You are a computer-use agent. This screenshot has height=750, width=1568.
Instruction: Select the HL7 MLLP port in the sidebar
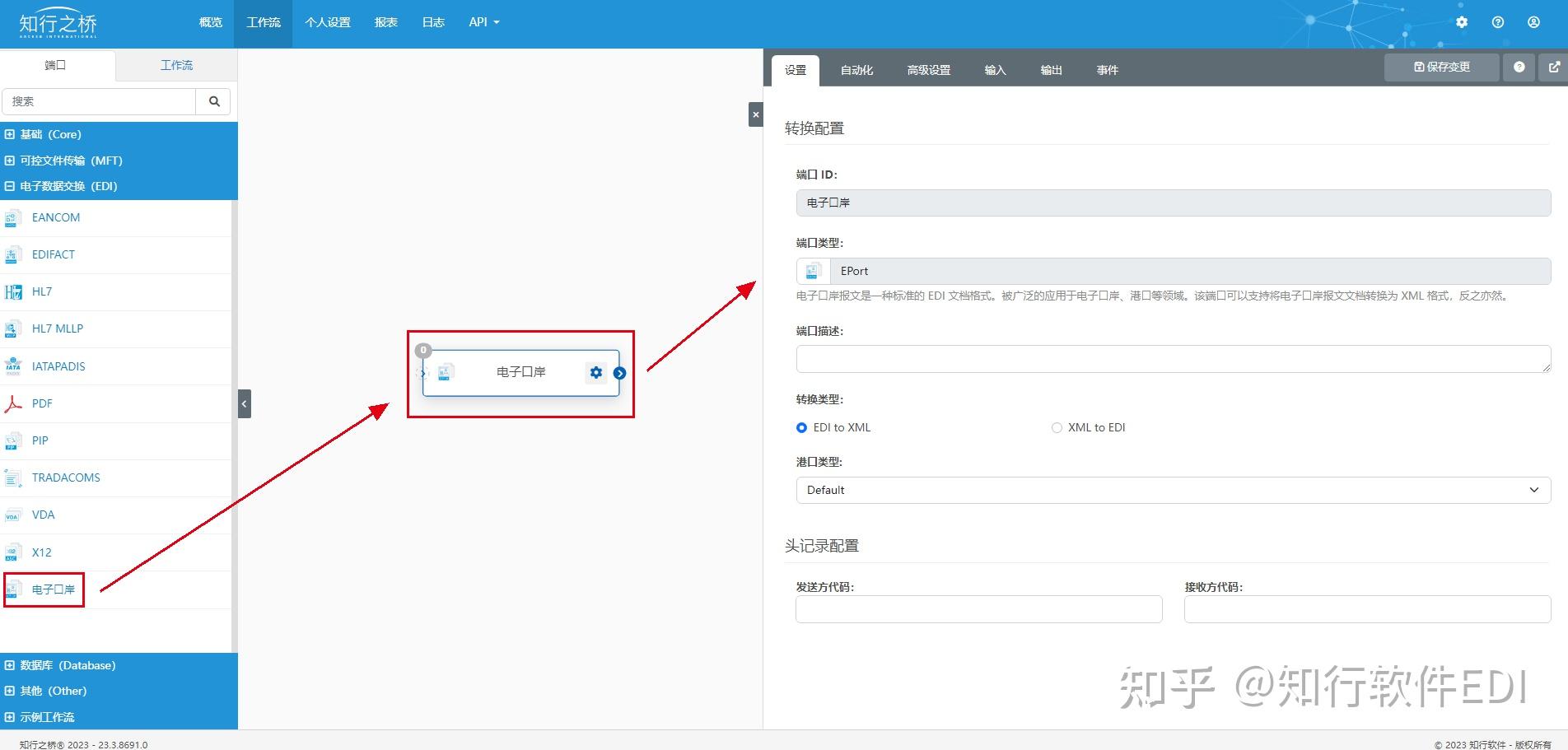click(x=58, y=328)
